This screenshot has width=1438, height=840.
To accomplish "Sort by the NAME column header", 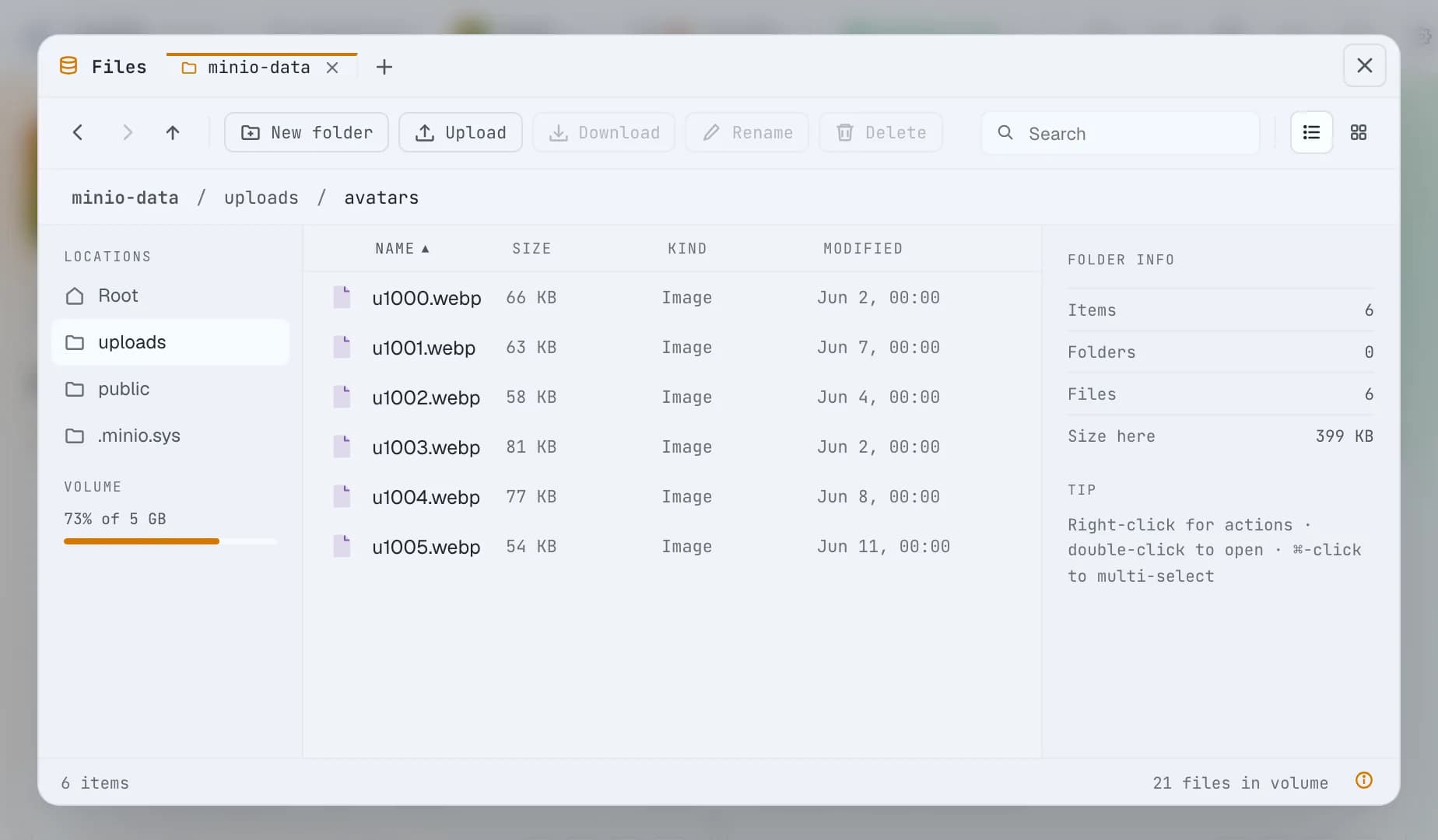I will click(402, 249).
